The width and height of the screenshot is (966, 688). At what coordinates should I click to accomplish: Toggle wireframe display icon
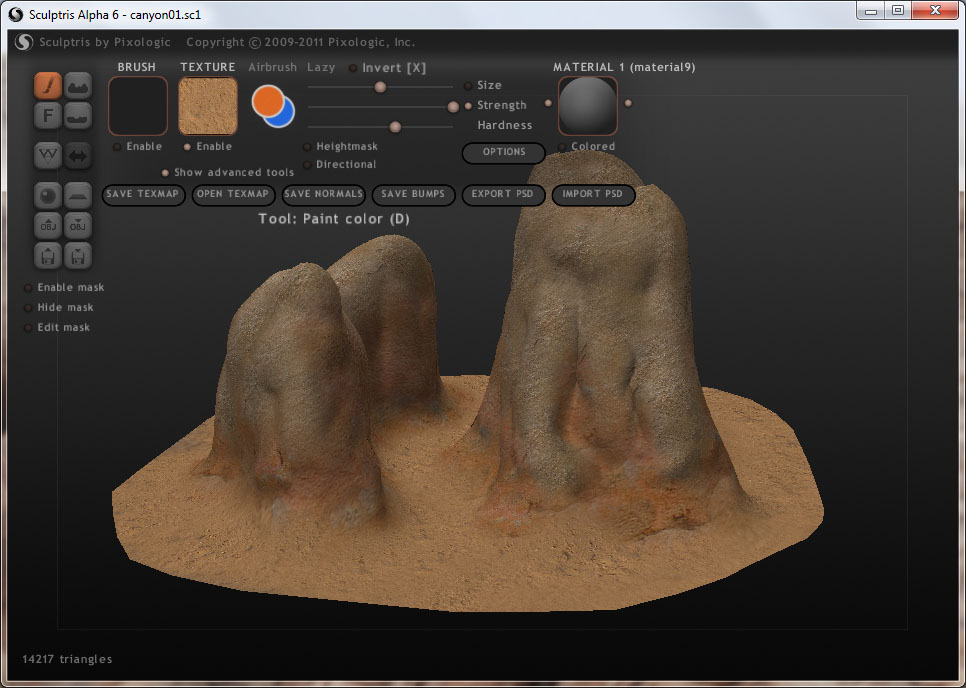(49, 155)
